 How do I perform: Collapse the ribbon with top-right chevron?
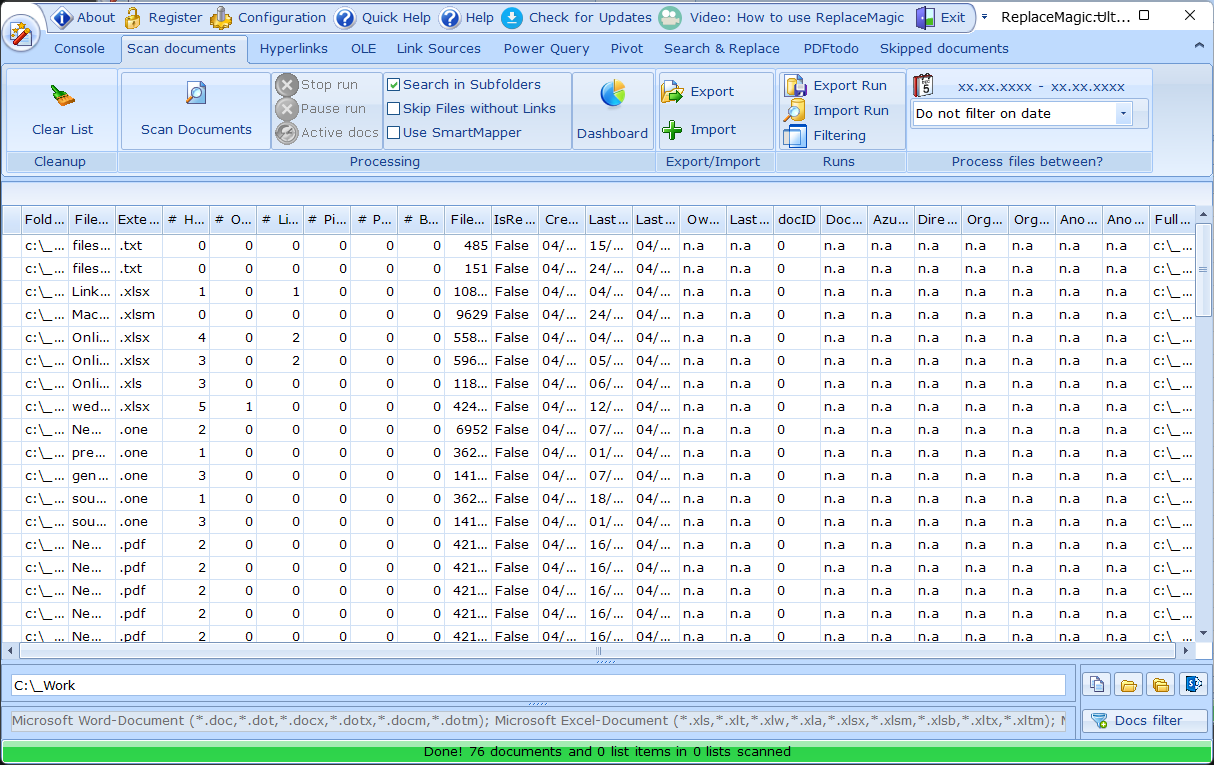[x=1200, y=46]
